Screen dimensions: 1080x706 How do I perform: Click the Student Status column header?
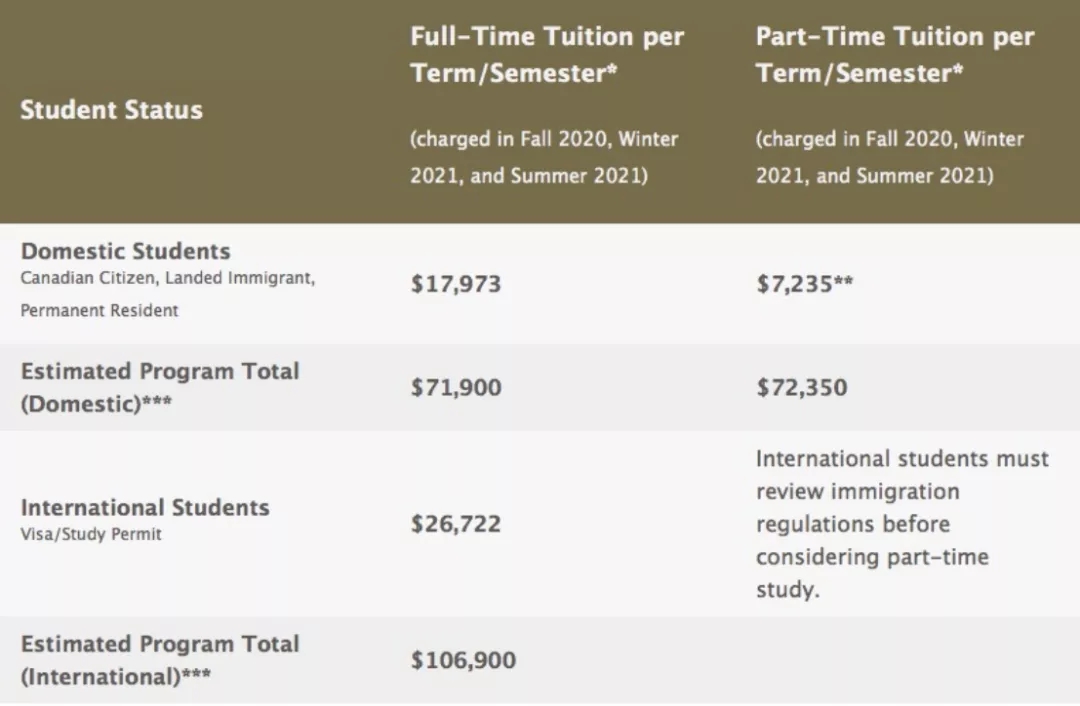click(x=111, y=110)
